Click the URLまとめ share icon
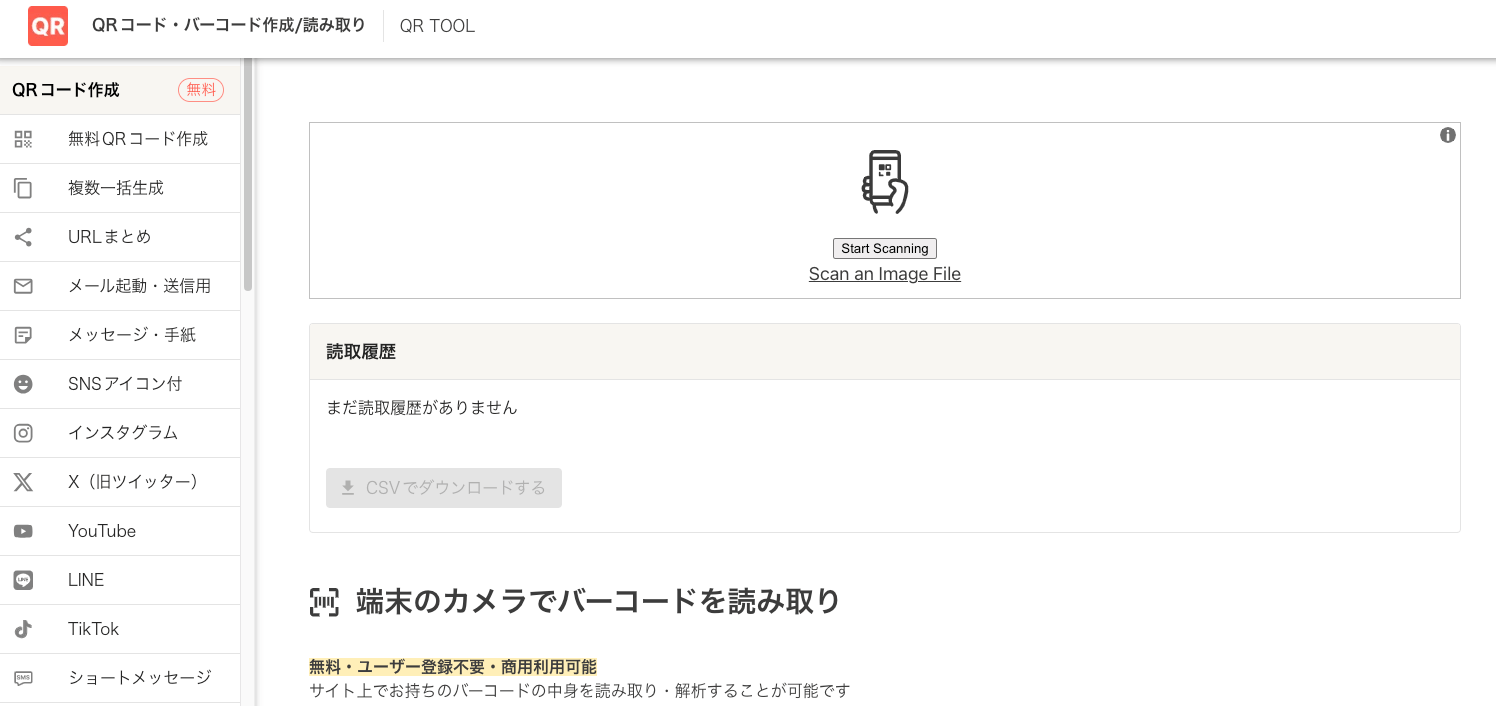1496x706 pixels. click(23, 237)
